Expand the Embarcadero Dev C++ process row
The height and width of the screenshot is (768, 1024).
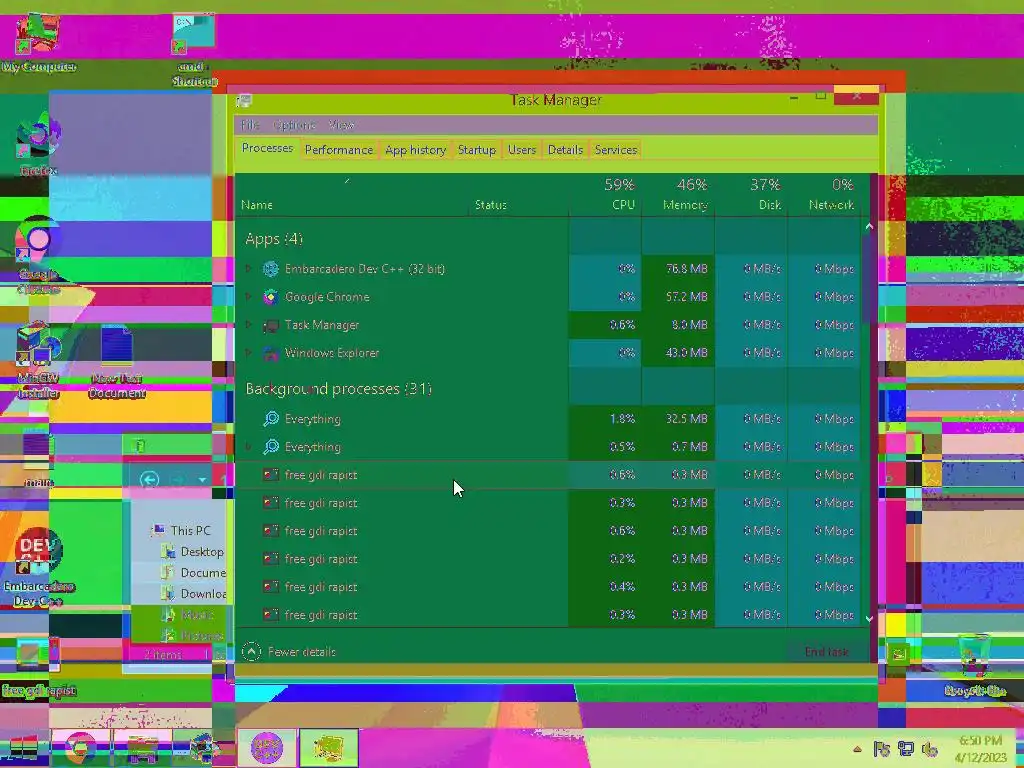click(x=248, y=268)
